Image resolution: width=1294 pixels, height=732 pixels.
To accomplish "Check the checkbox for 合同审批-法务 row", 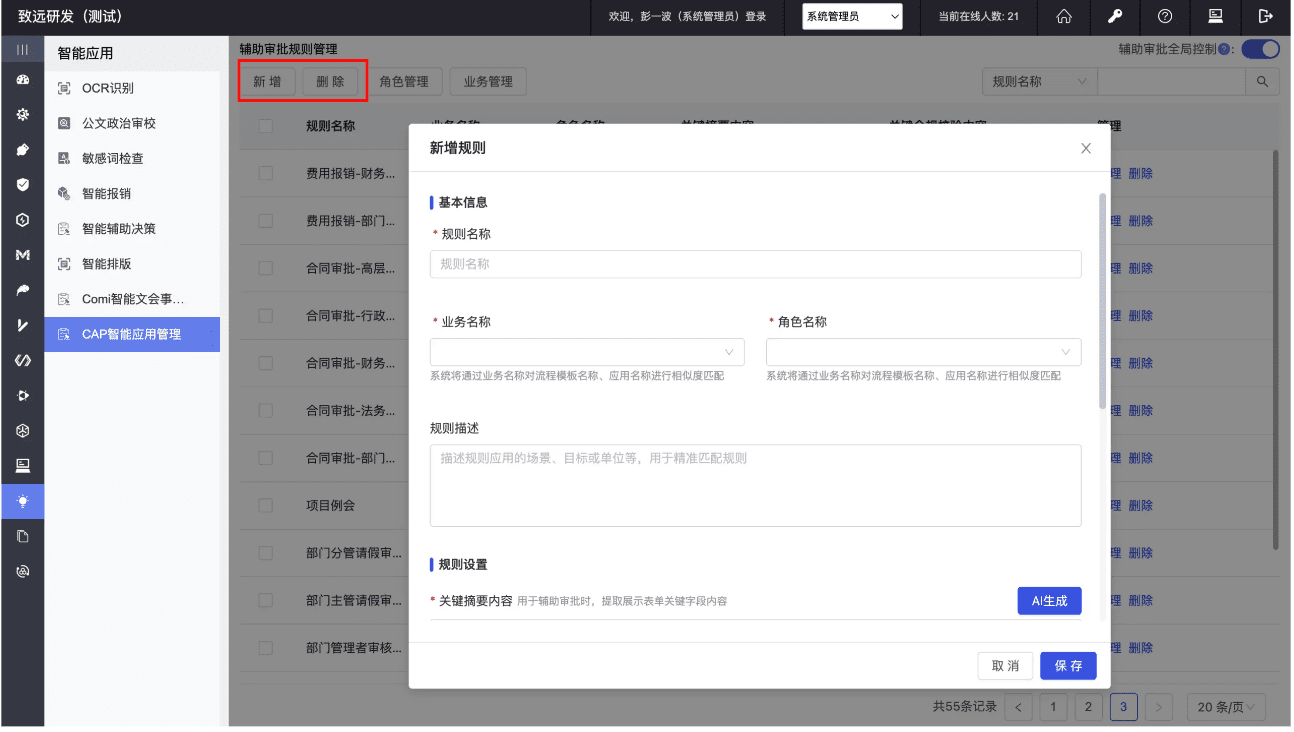I will coord(265,411).
